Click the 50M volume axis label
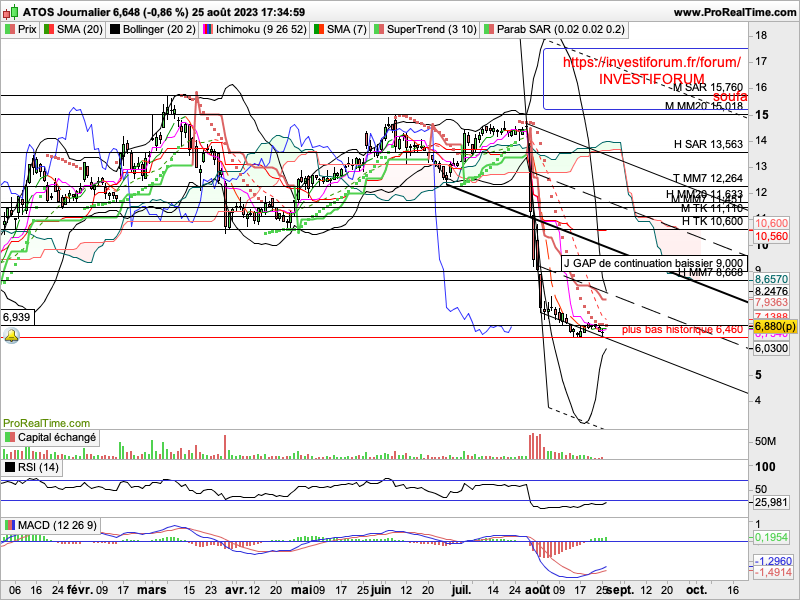 [x=765, y=441]
